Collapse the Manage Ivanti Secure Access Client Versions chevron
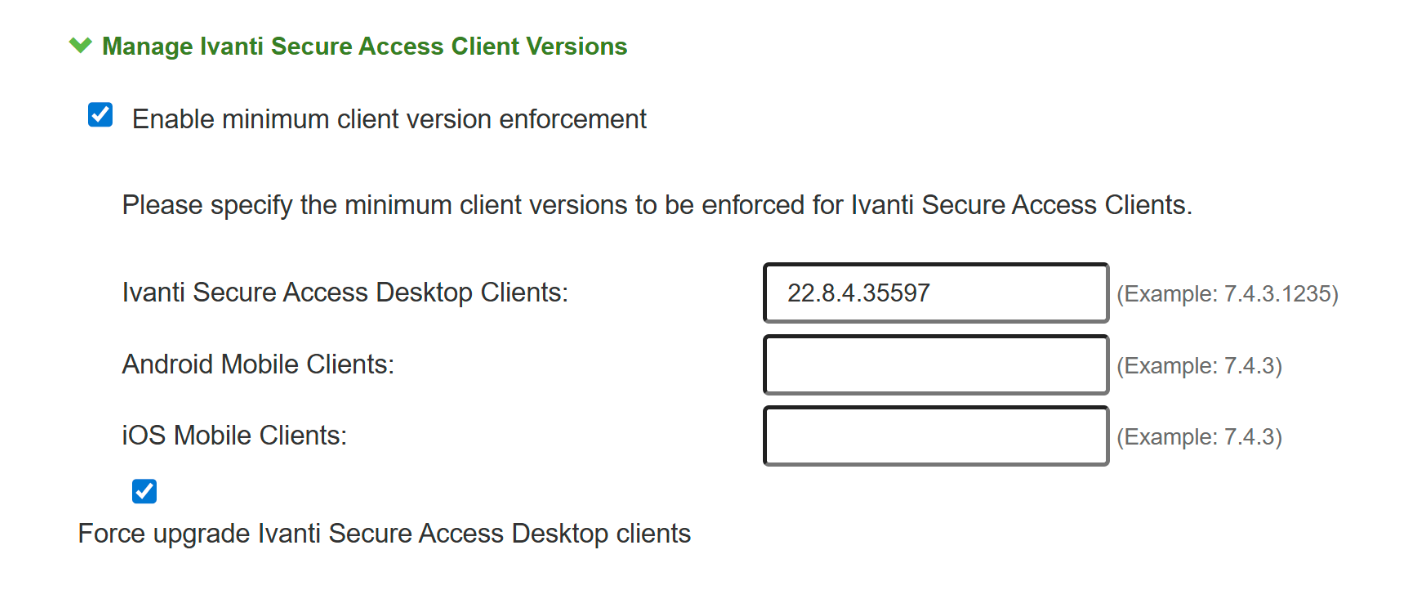The width and height of the screenshot is (1412, 596). click(80, 46)
